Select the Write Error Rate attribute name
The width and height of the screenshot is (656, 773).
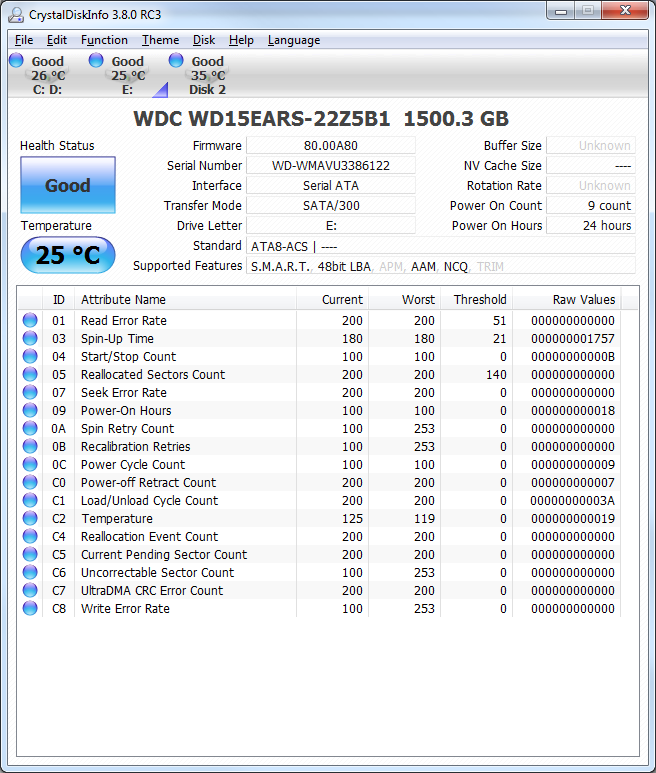point(125,608)
